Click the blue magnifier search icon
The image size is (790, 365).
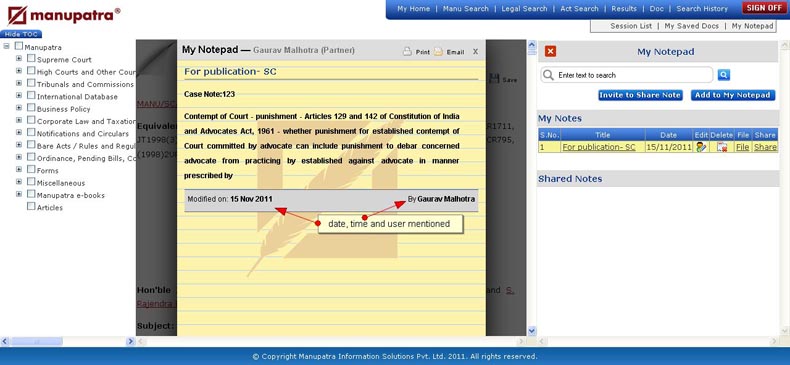tap(723, 75)
